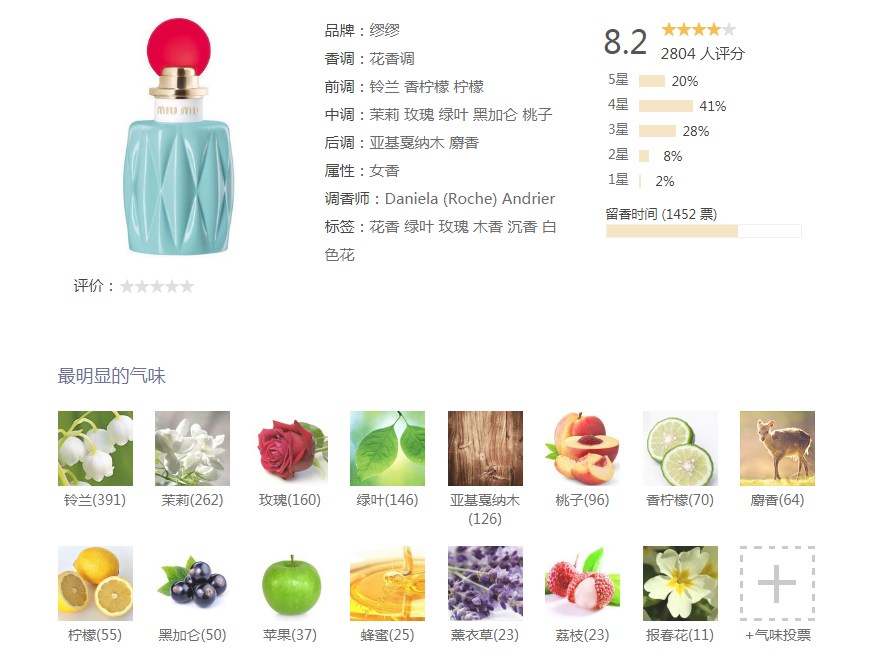Open the brand link 缪缪
This screenshot has height=670, width=876.
(384, 30)
